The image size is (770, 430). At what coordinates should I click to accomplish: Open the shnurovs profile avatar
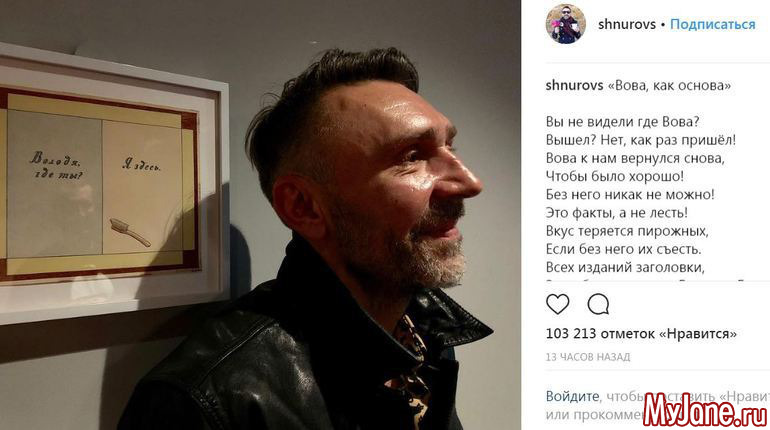(565, 24)
